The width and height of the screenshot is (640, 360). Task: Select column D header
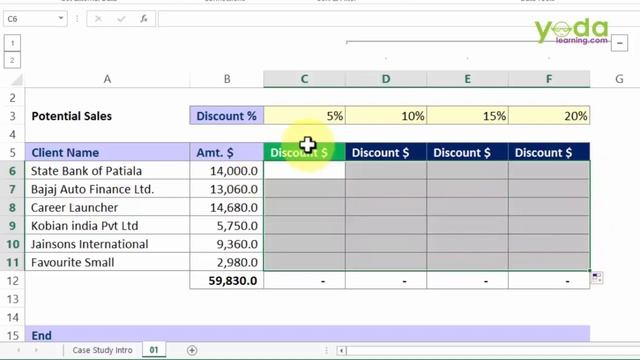coord(386,79)
